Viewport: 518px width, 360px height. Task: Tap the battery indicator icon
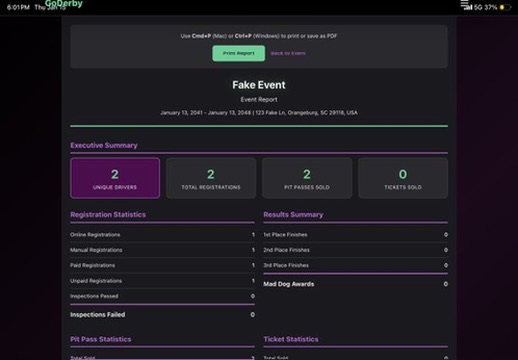(505, 7)
